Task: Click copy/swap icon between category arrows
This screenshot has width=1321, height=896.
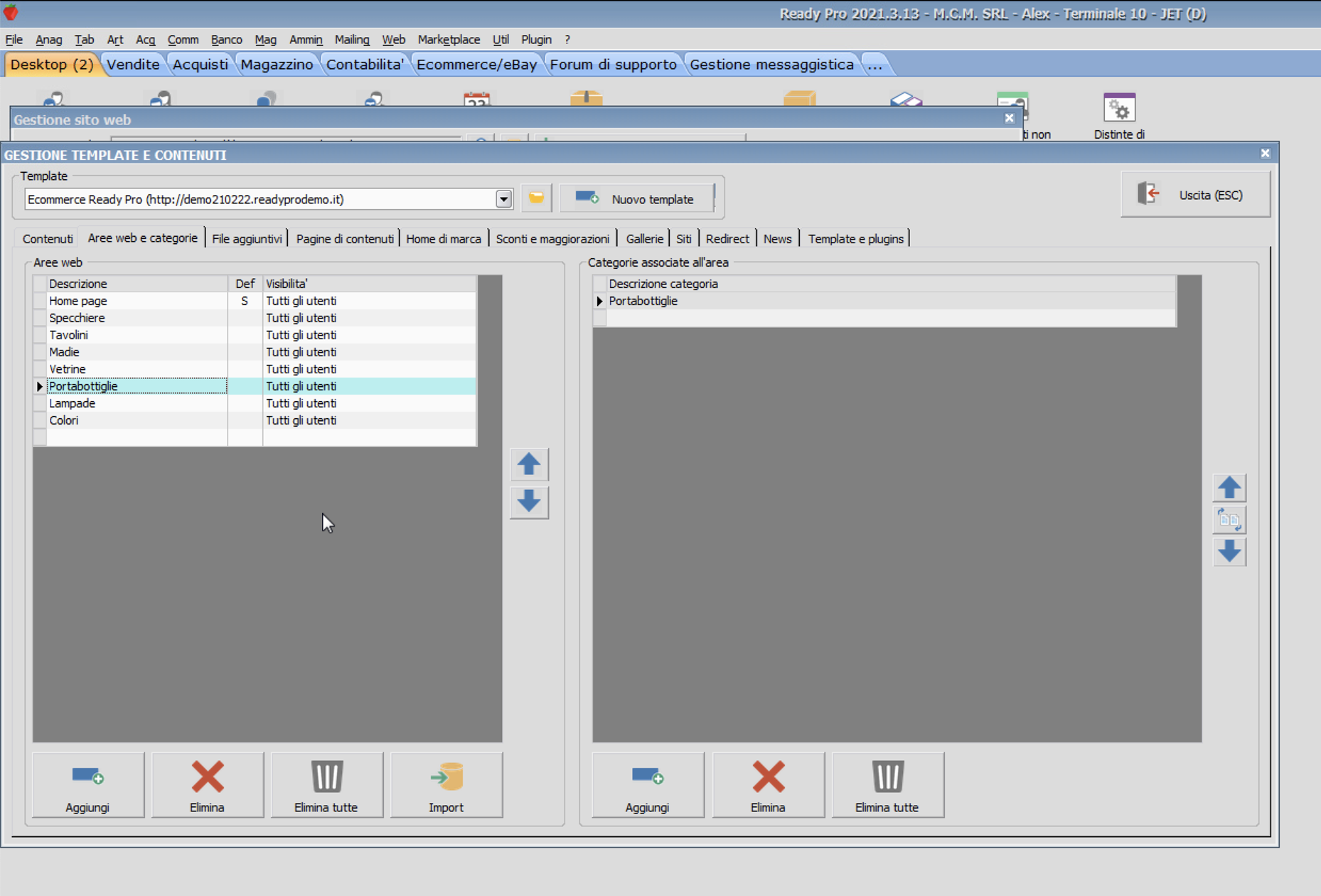Action: click(x=1229, y=520)
